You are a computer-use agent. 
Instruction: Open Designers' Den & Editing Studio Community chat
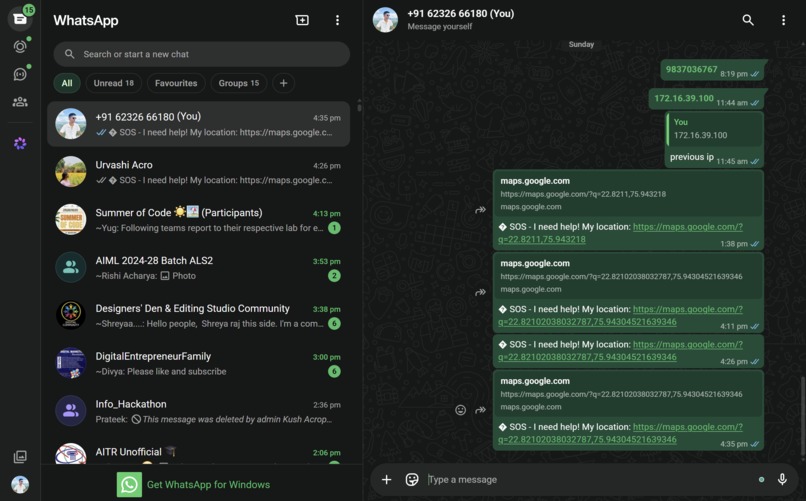pyautogui.click(x=198, y=315)
